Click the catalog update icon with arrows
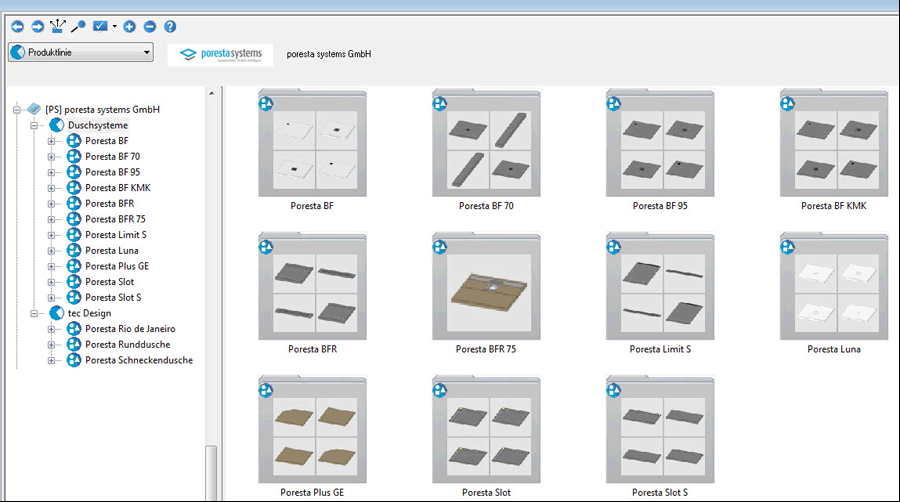This screenshot has width=900, height=502. click(x=57, y=26)
